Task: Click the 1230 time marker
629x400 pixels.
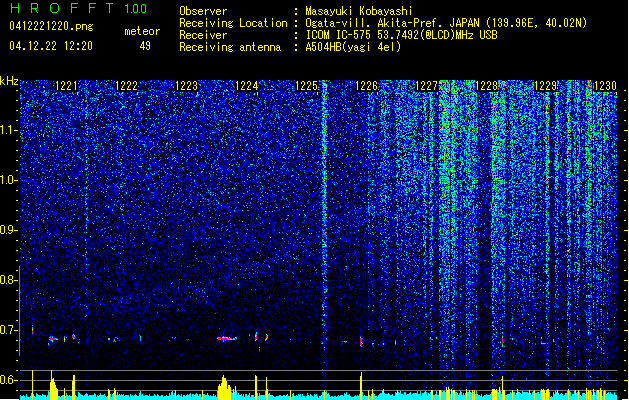Action: tap(605, 86)
